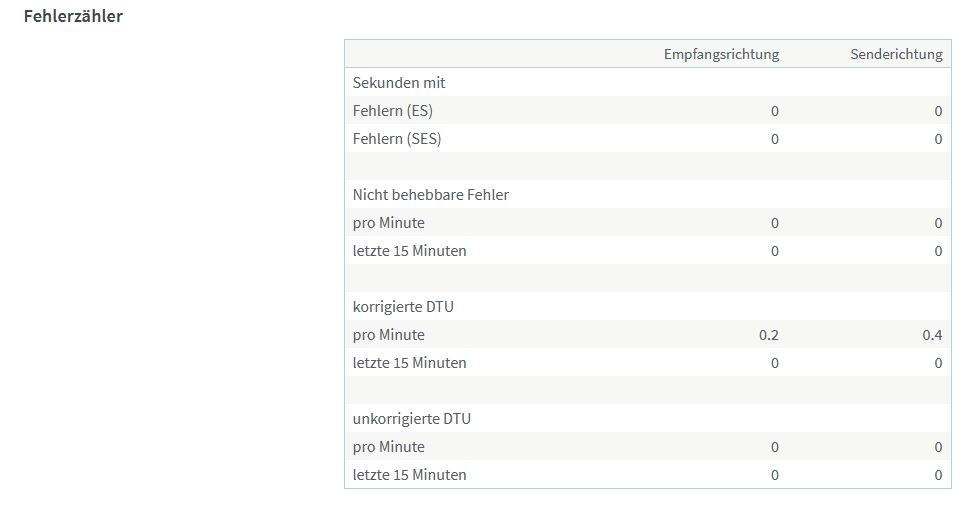Click pro Minute under korrigierte DTU

tap(389, 335)
